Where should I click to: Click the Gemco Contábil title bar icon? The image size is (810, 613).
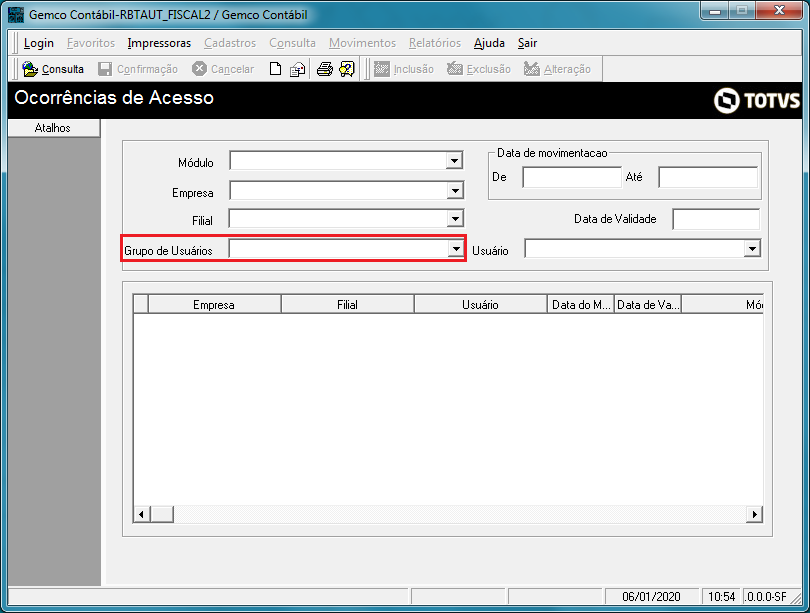16,14
